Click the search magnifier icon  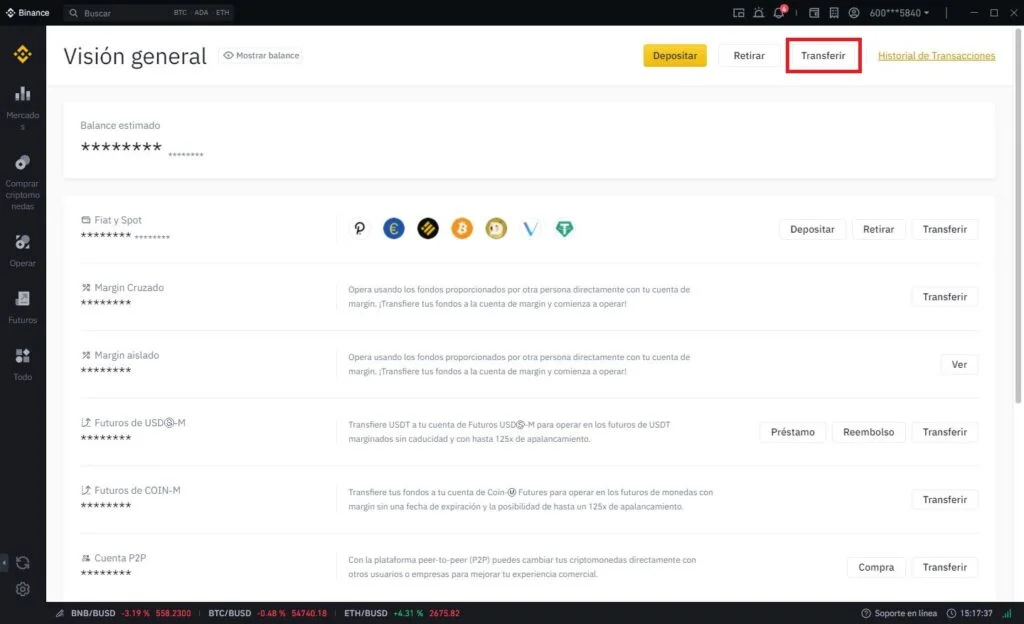(74, 13)
